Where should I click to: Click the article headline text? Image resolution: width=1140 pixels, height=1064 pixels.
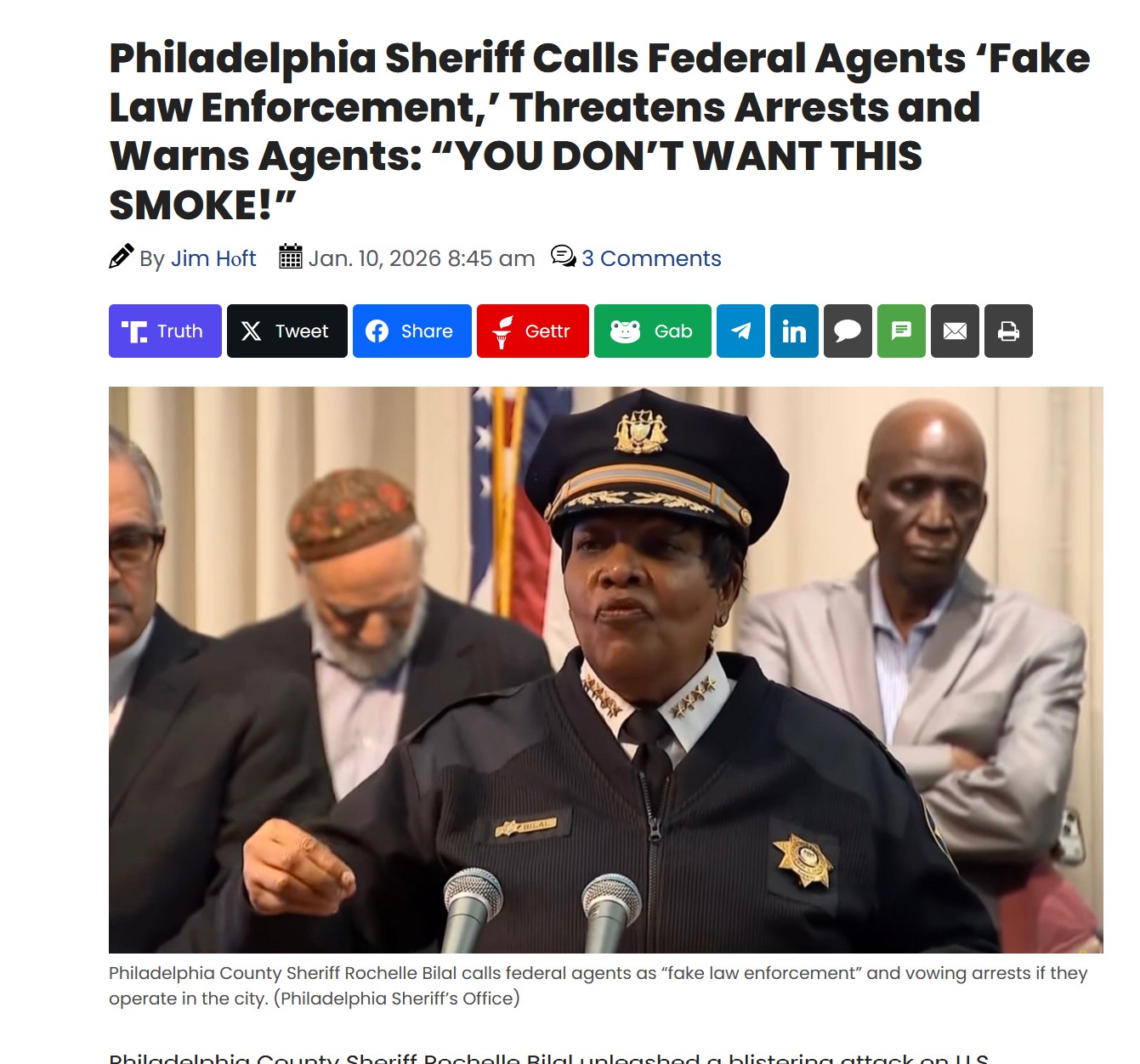click(599, 132)
